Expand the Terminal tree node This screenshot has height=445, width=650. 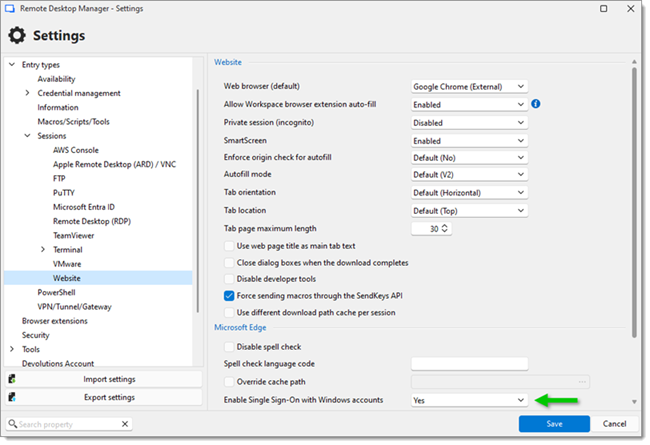43,249
